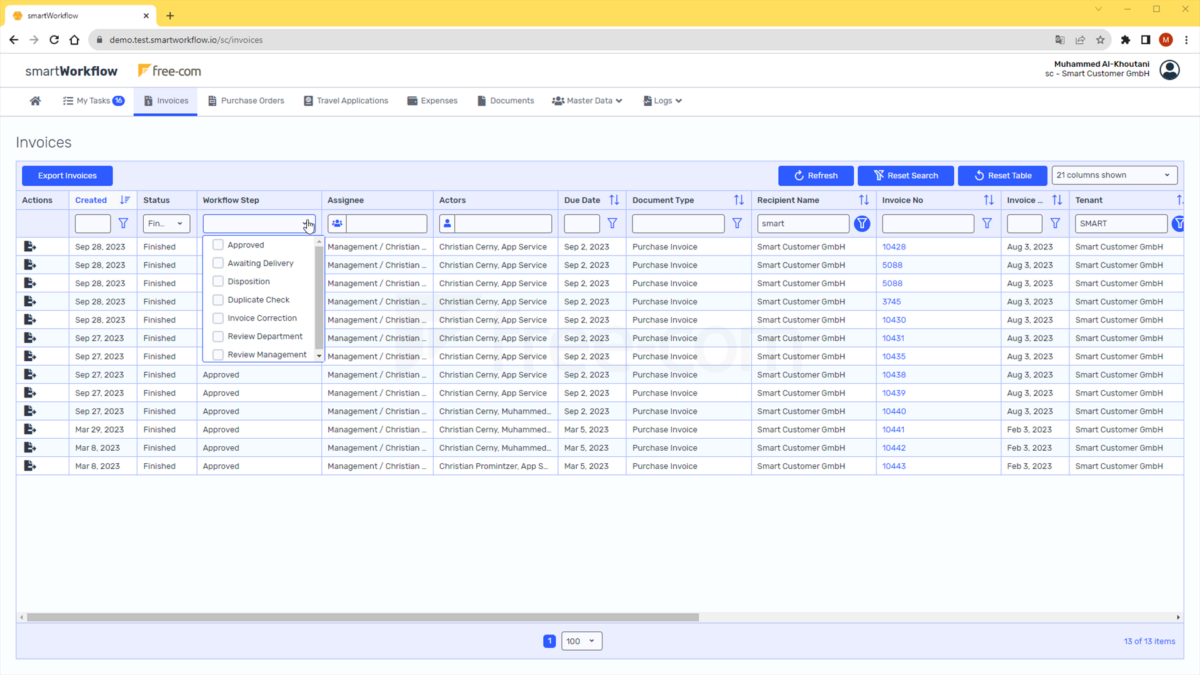Viewport: 1200px width, 675px height.
Task: Check the Duplicate Check option
Action: (x=218, y=300)
